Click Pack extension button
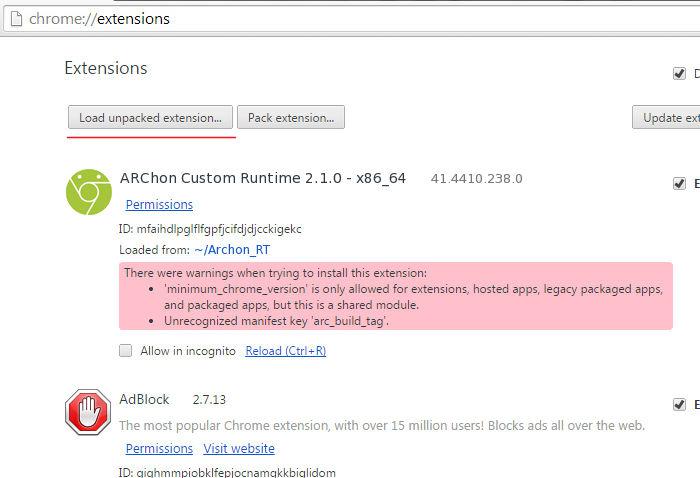Screen dimensions: 700x478 (x=291, y=117)
